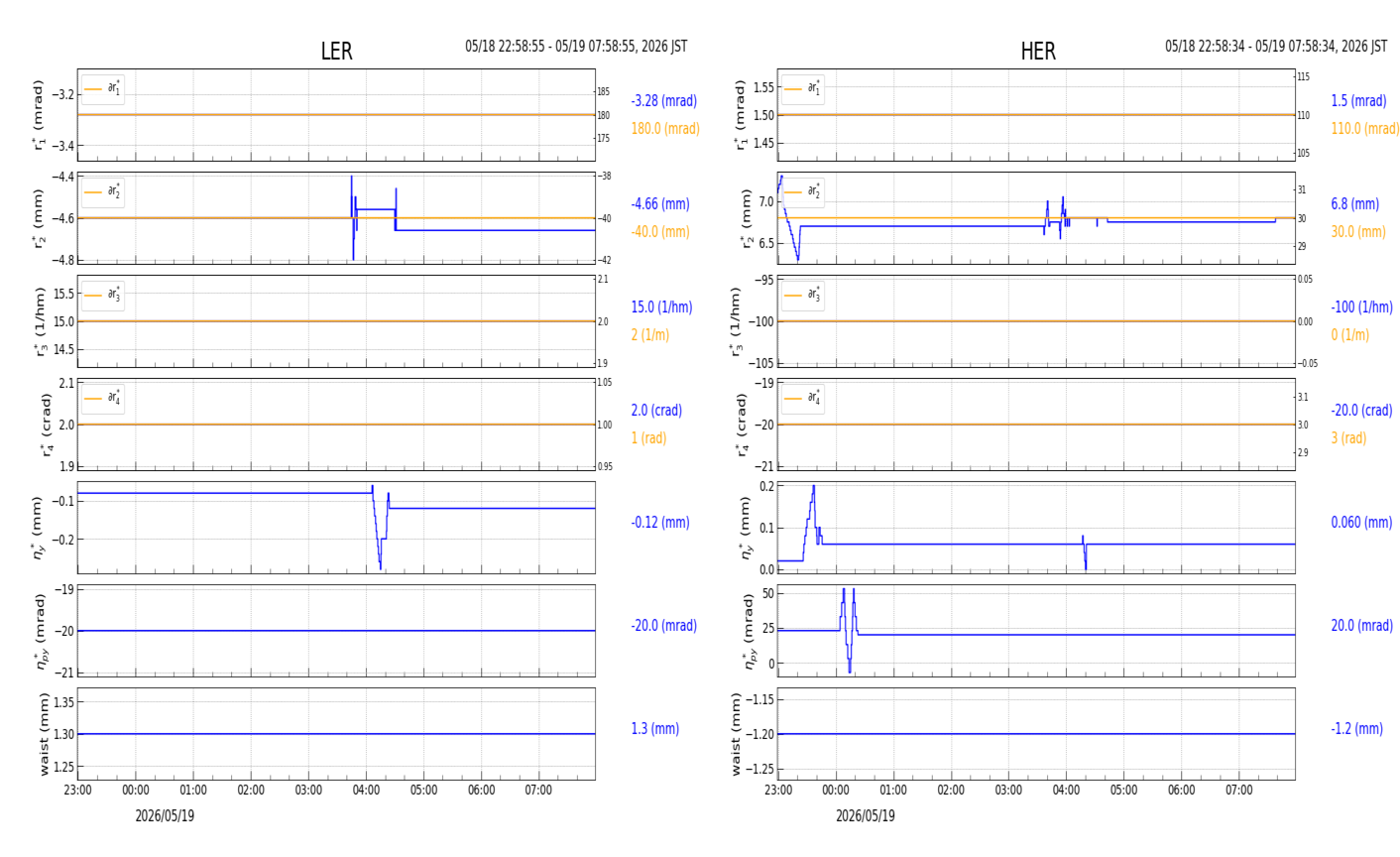Click the orange 0 (1/m) value

coord(1350,335)
